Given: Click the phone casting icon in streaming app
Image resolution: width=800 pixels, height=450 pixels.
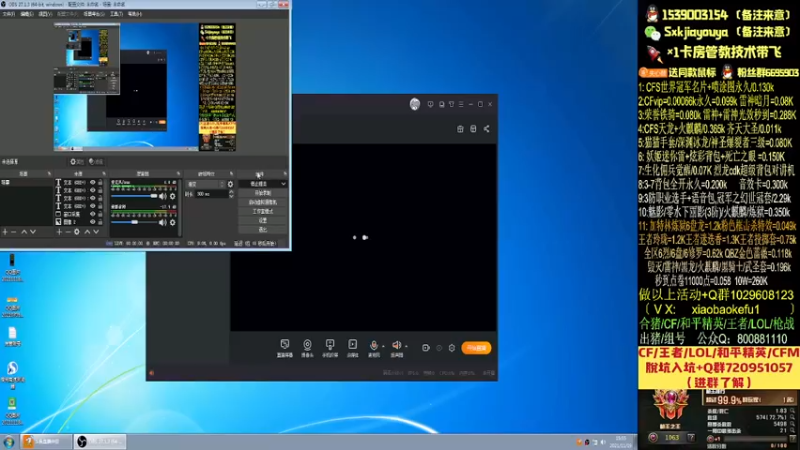Looking at the screenshot, I should click(330, 347).
